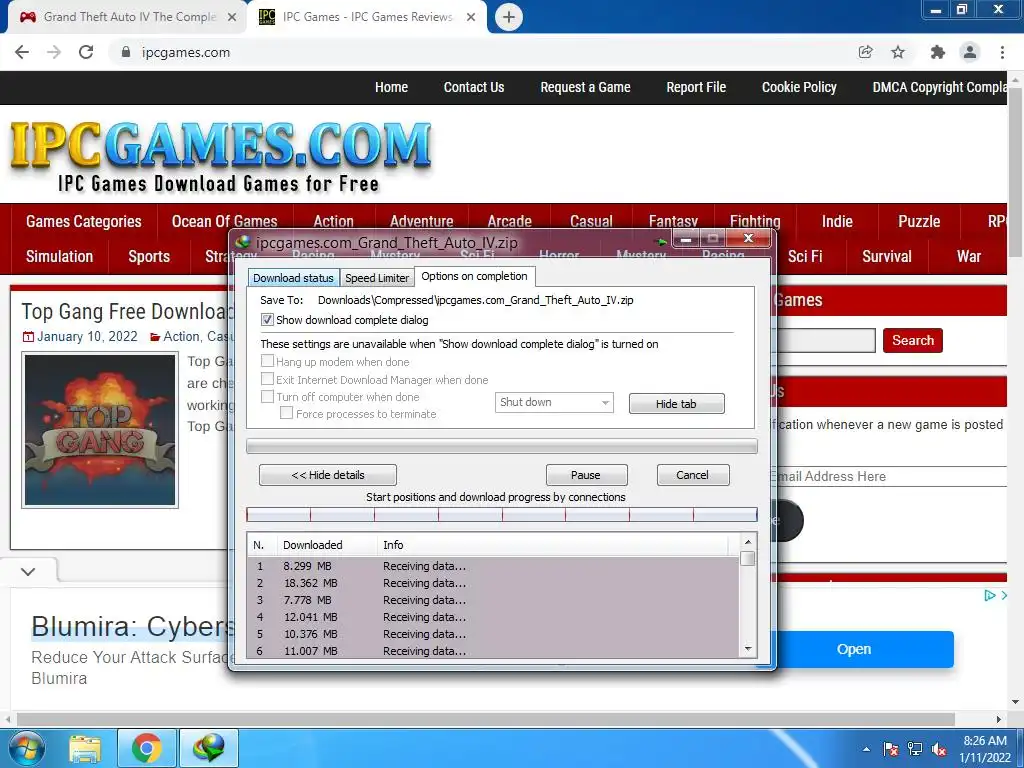This screenshot has width=1024, height=768.
Task: Toggle Force processes to terminate
Action: tap(286, 413)
